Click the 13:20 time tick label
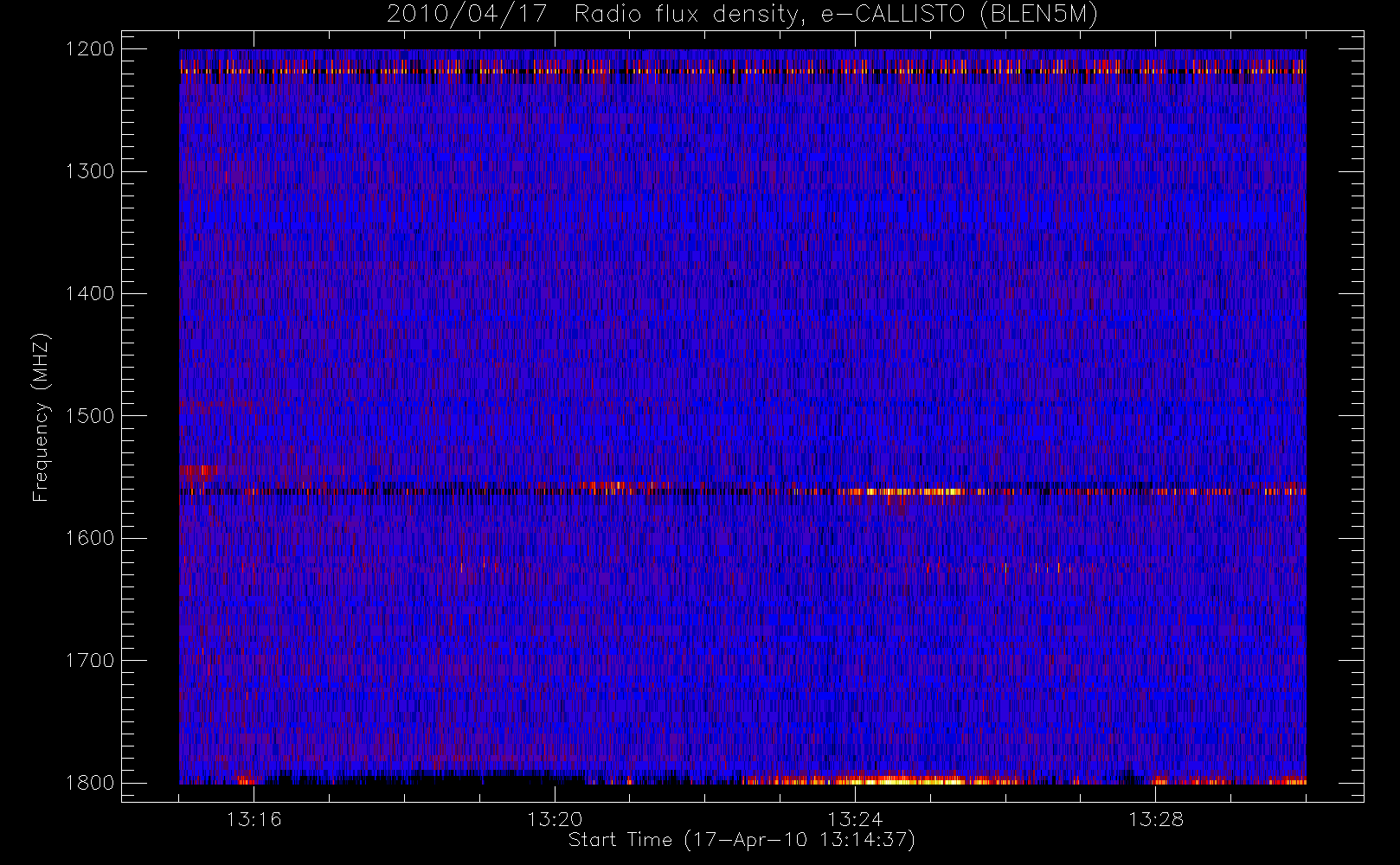 (x=555, y=819)
